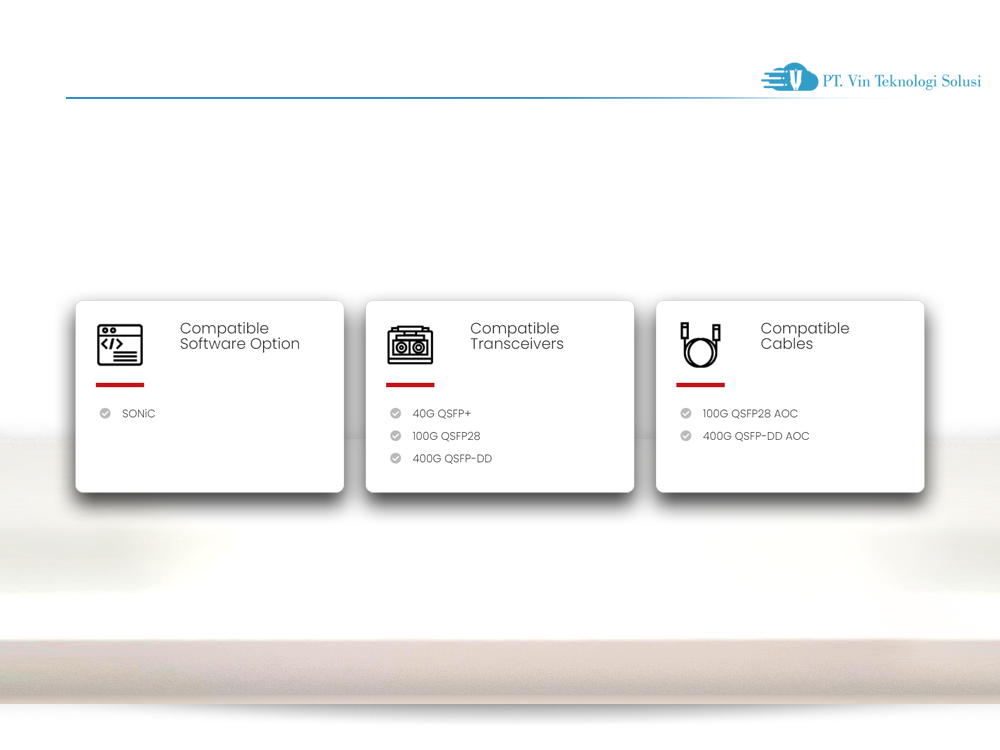Toggle the 400G QSFP-DD AOC cable entry
The height and width of the screenshot is (750, 1000).
(756, 436)
